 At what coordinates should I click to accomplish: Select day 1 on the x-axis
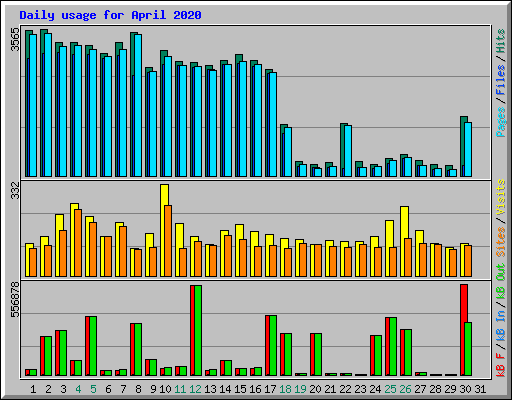point(33,389)
